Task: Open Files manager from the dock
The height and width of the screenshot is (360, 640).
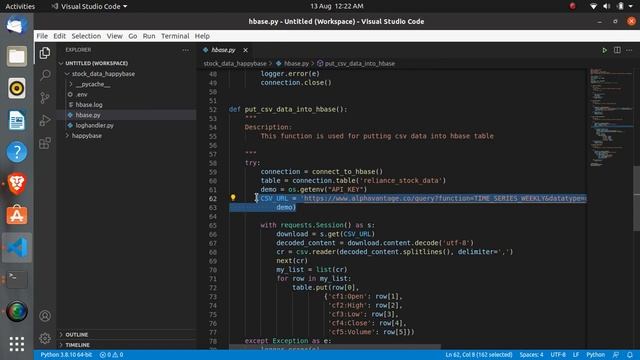Action: point(17,56)
